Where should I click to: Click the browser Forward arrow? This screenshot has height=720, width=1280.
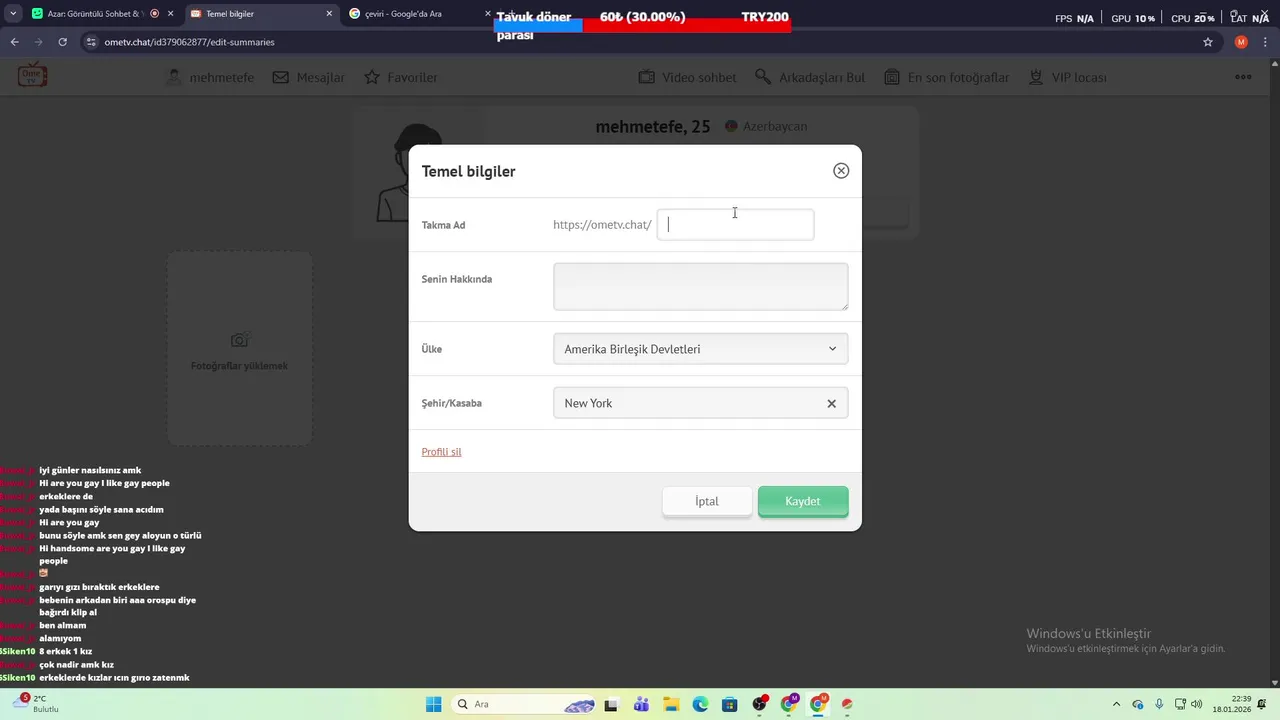(38, 42)
